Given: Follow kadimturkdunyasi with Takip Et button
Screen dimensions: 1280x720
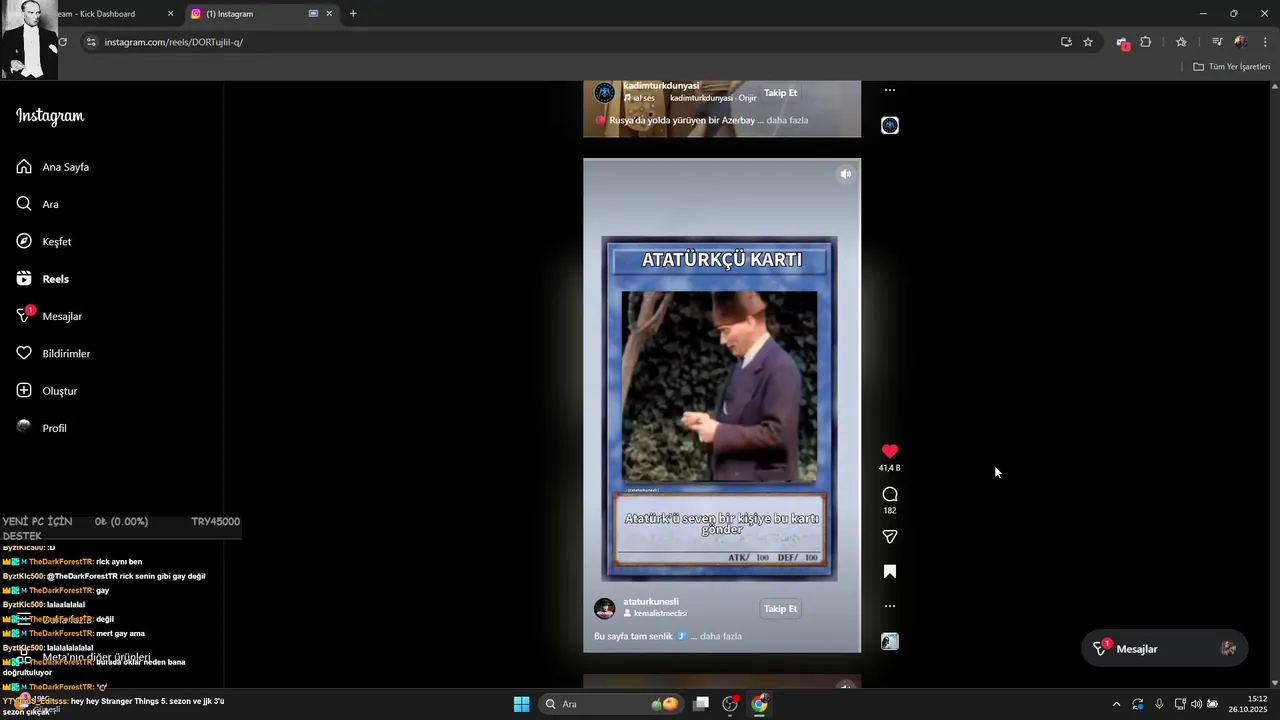Looking at the screenshot, I should (780, 93).
